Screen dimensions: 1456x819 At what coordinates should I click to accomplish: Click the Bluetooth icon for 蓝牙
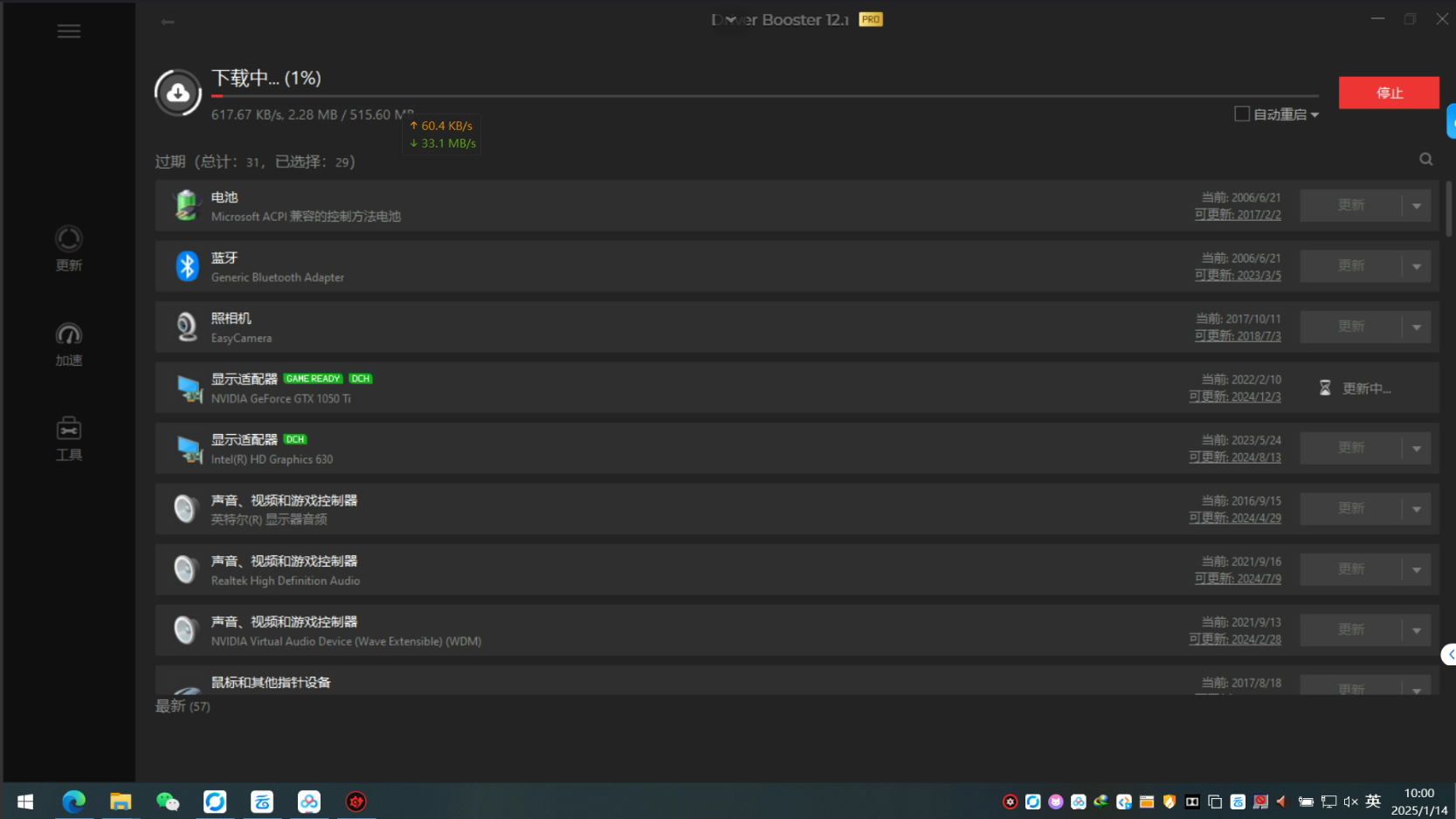[187, 265]
